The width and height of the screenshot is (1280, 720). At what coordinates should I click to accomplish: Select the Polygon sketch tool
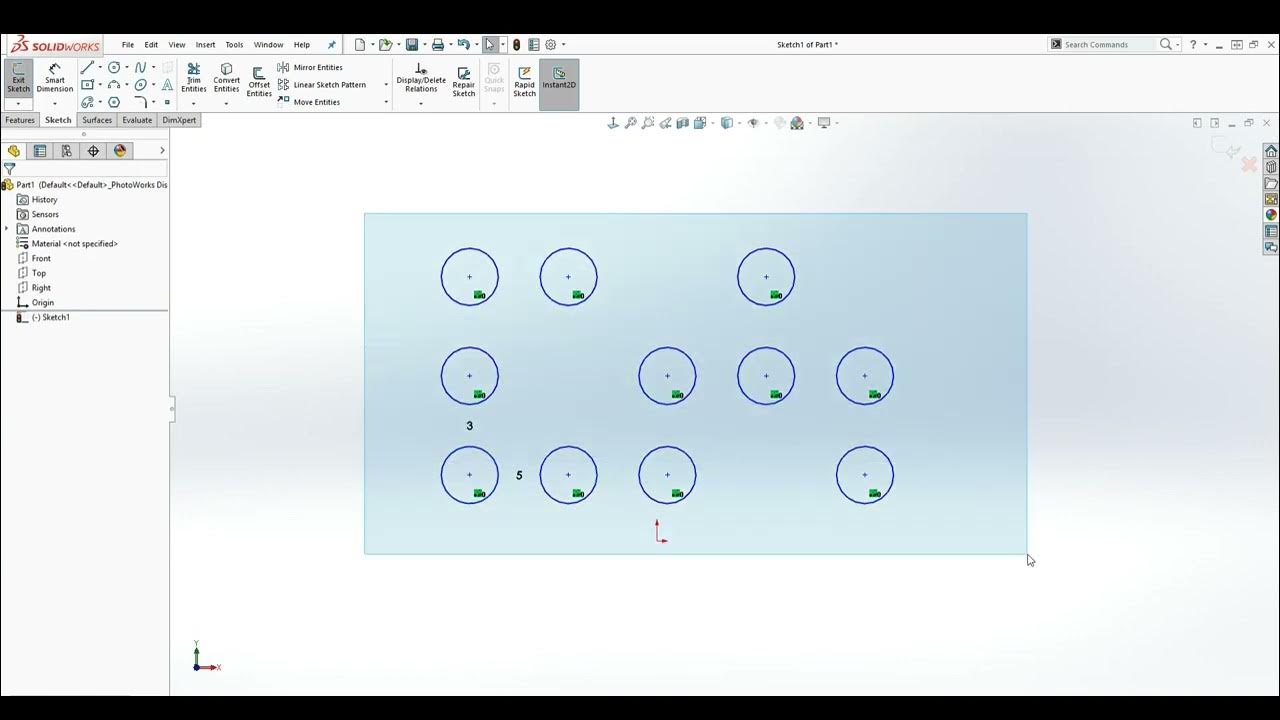[114, 102]
